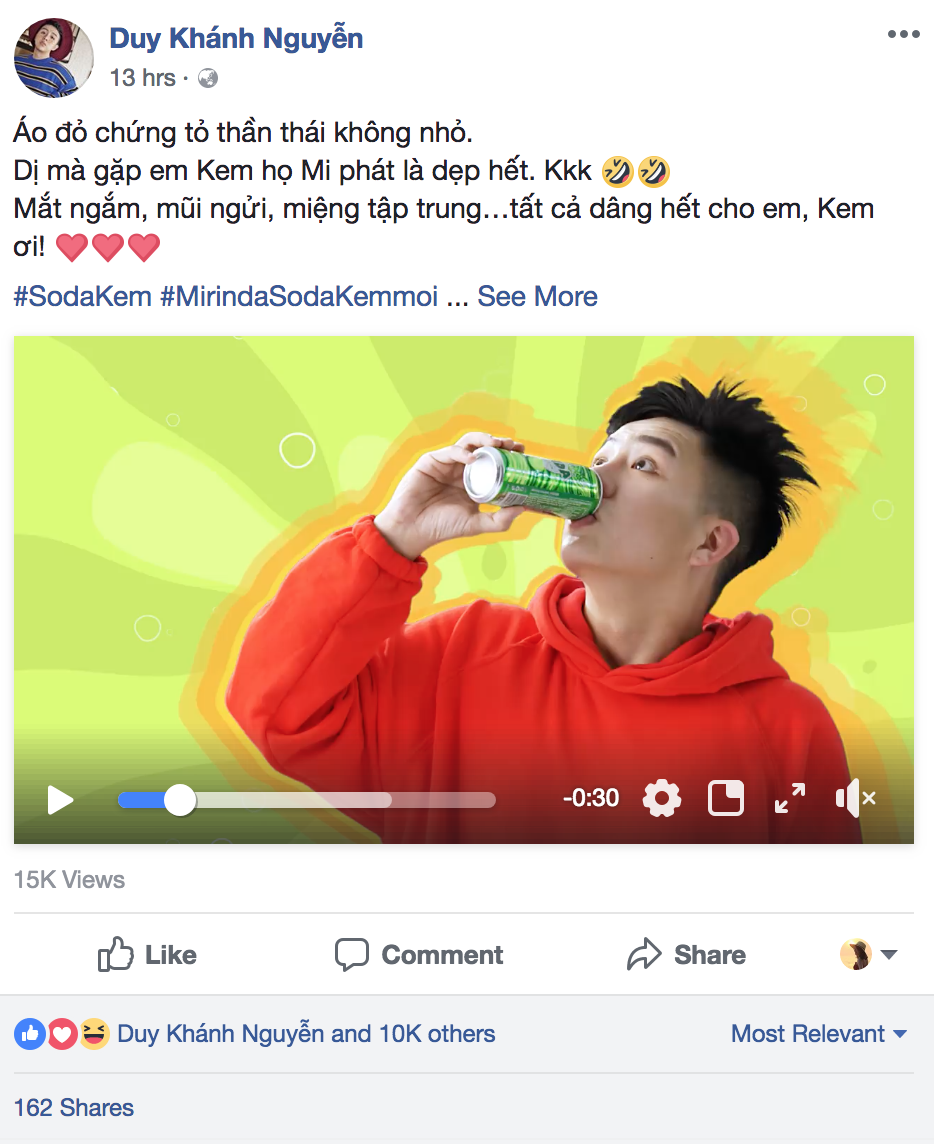The width and height of the screenshot is (934, 1144).
Task: Open the #MirindaSodaKemmoi hashtag link
Action: pos(299,296)
